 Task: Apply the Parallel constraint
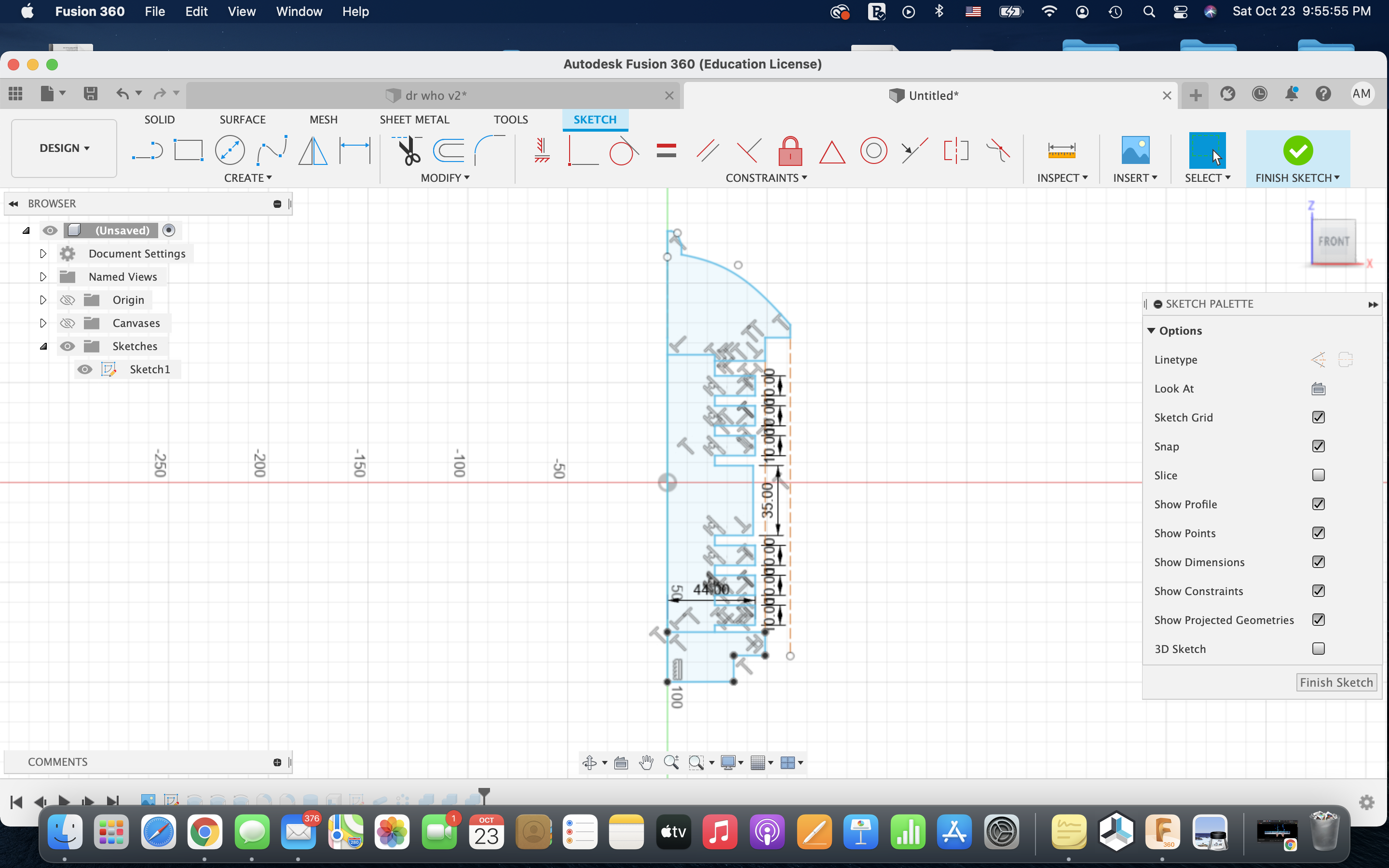point(707,151)
